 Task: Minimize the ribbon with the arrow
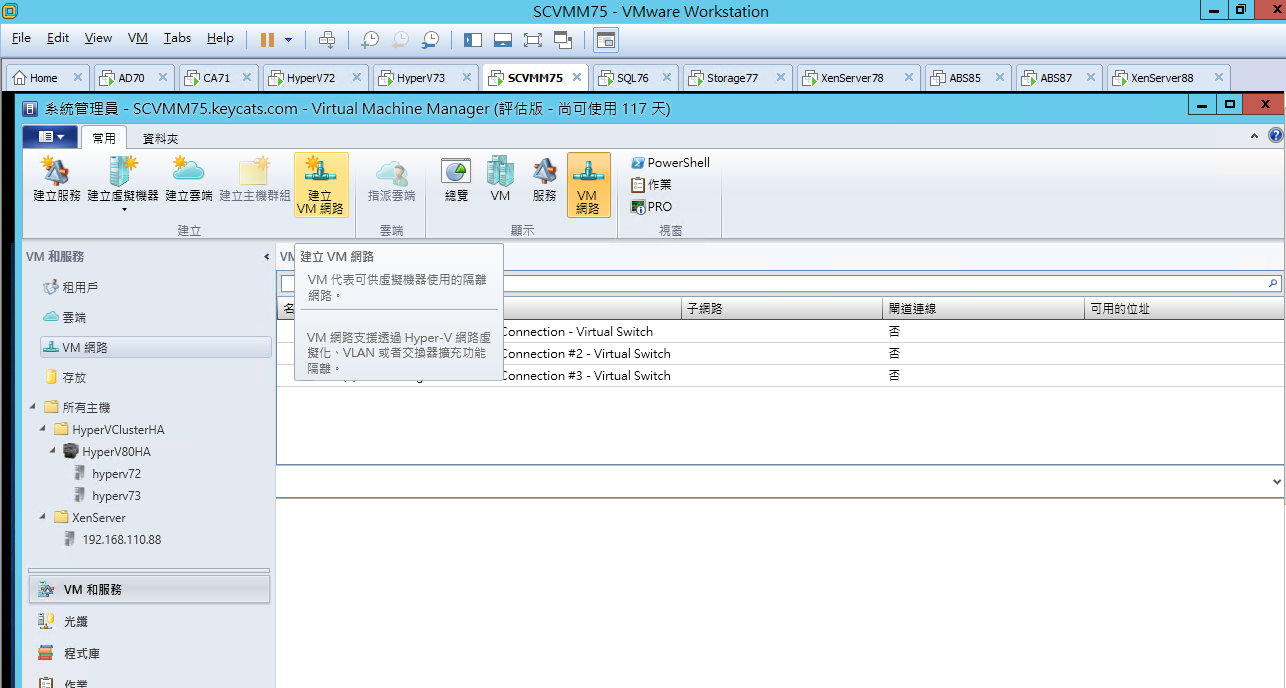1256,135
